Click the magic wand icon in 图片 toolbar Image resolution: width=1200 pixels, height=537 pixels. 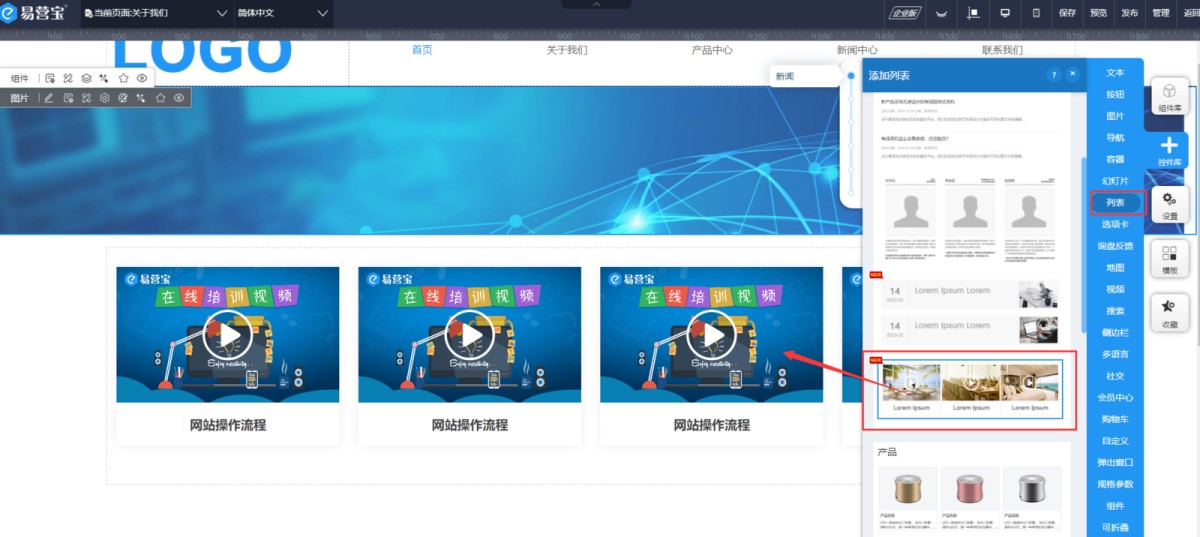pyautogui.click(x=142, y=98)
